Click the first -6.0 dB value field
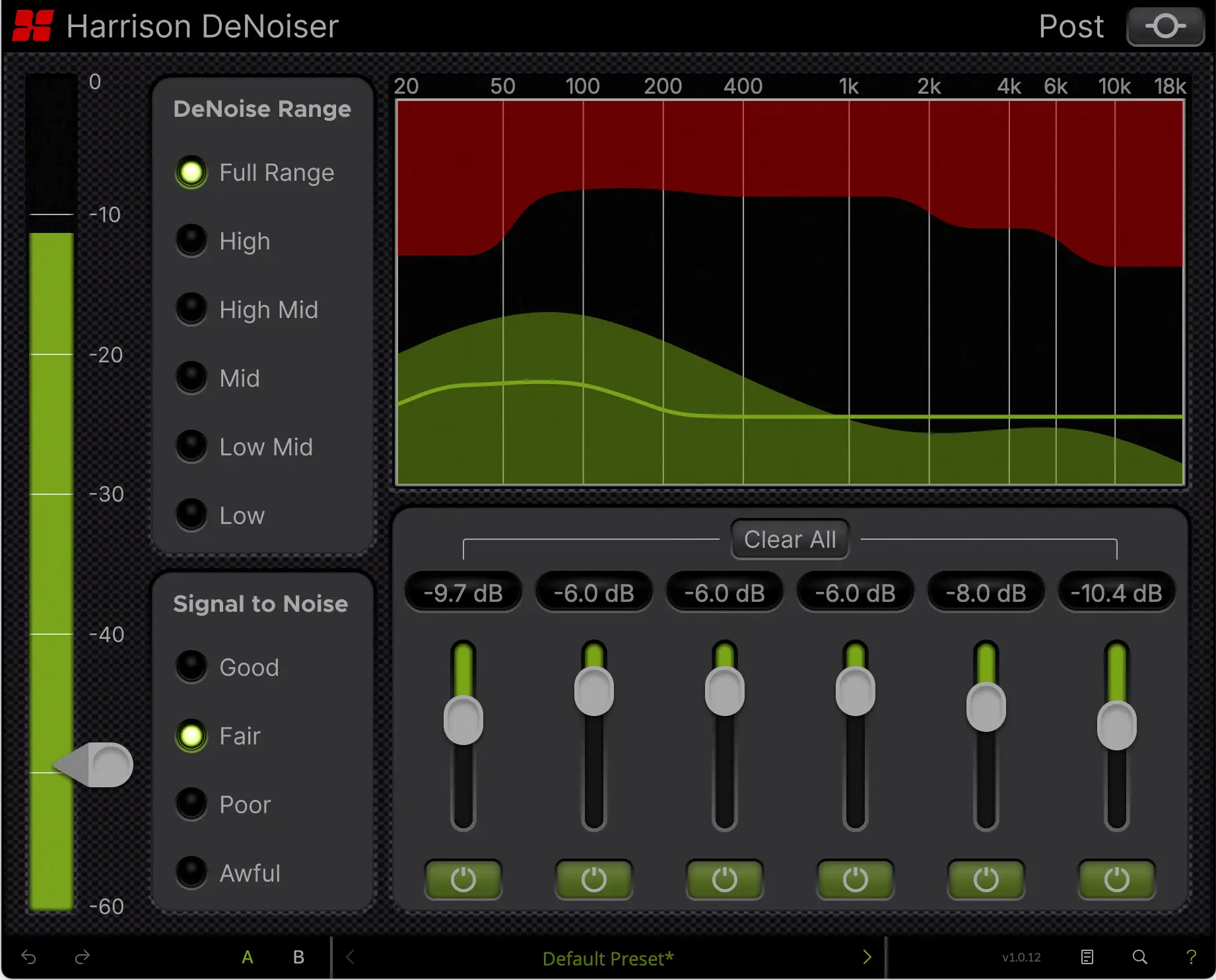Screen dimensions: 1216x980 (x=594, y=593)
